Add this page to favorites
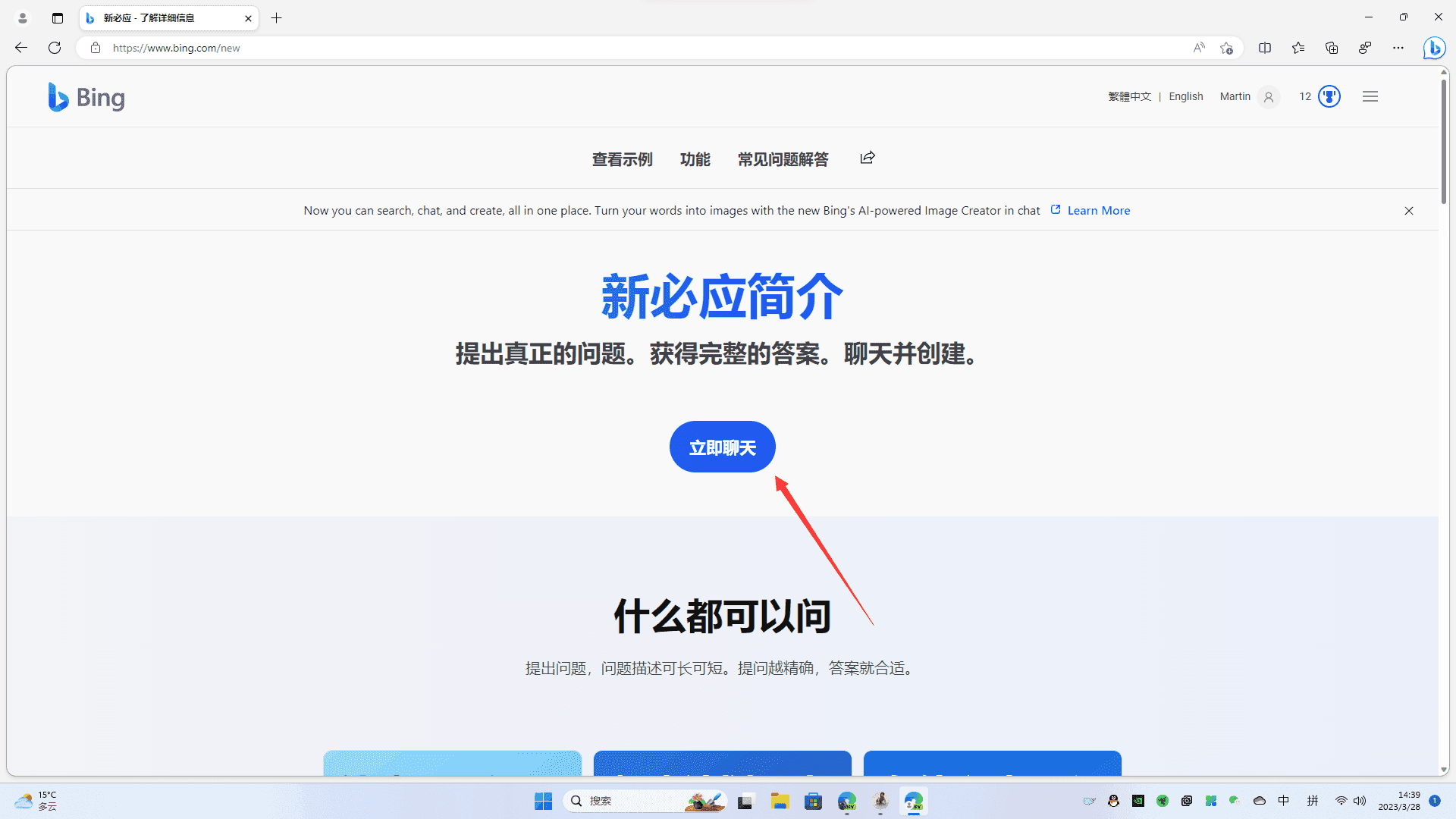This screenshot has width=1456, height=819. 1227,48
